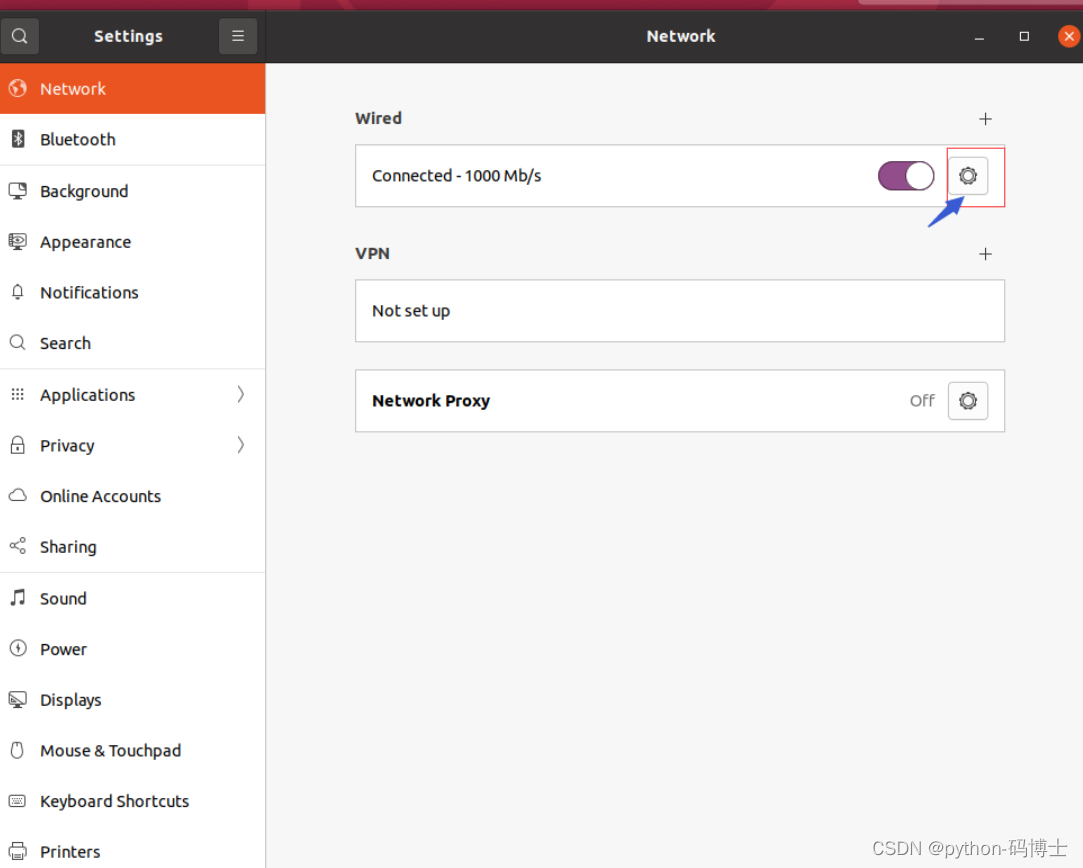Click the Privacy lock icon

(18, 445)
